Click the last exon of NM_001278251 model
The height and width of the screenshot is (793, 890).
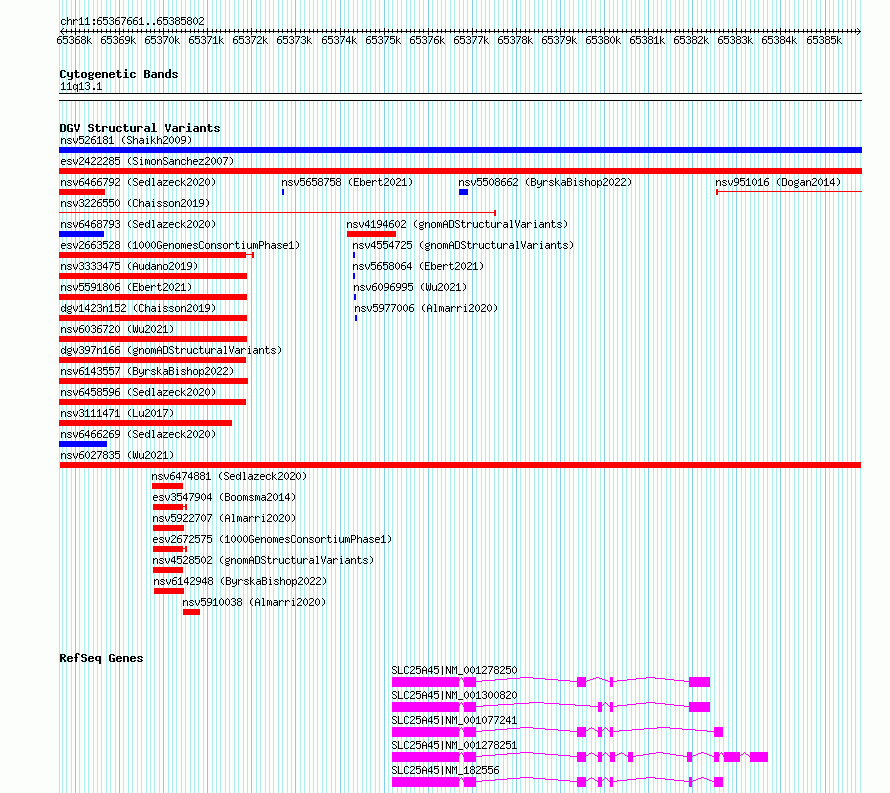pos(759,757)
